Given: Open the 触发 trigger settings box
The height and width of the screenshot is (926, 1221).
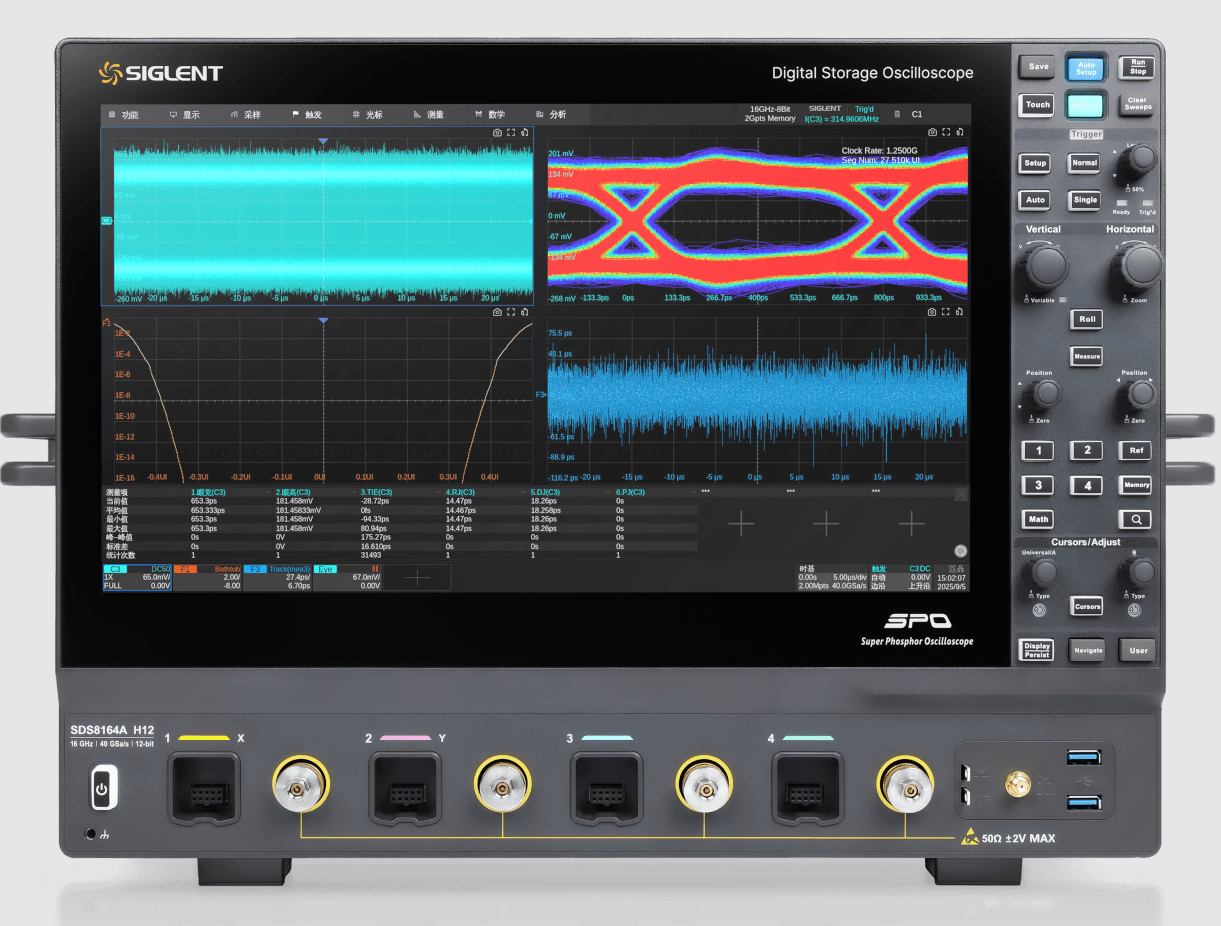Looking at the screenshot, I should [901, 578].
